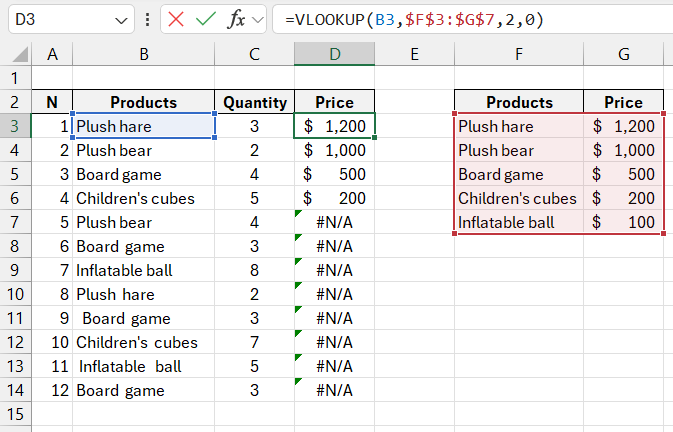Select row 7 header
This screenshot has height=432, width=673.
(x=16, y=222)
